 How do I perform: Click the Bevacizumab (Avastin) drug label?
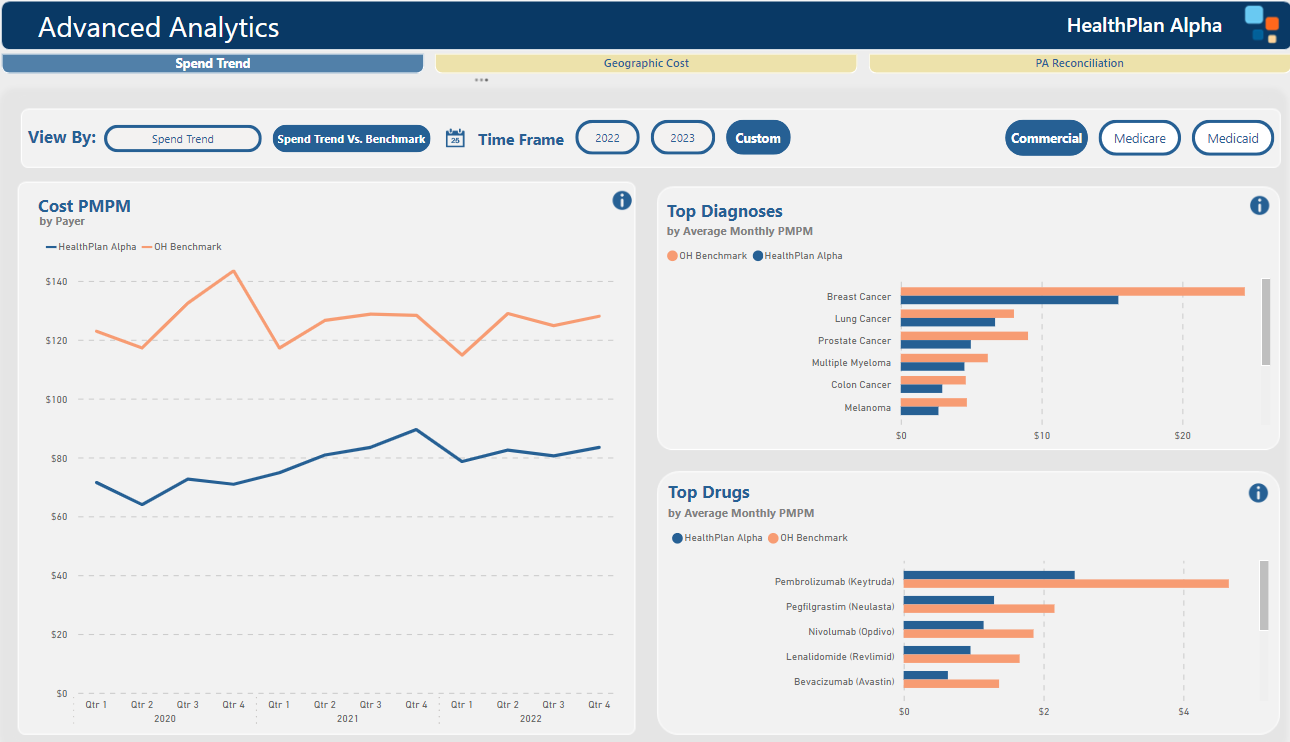844,682
